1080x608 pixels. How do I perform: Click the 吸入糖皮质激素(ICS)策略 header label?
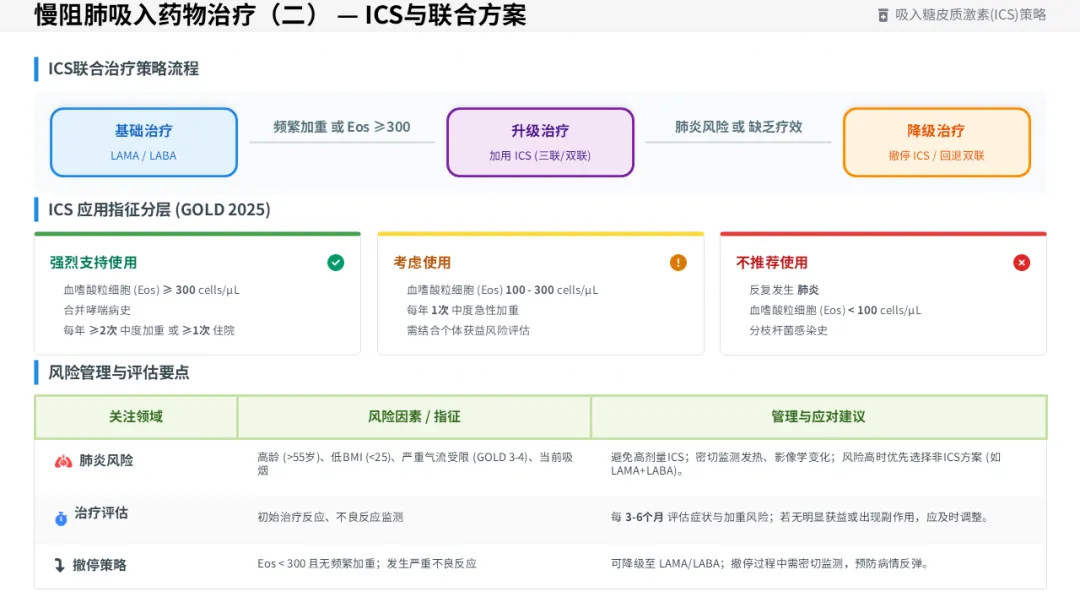(970, 15)
